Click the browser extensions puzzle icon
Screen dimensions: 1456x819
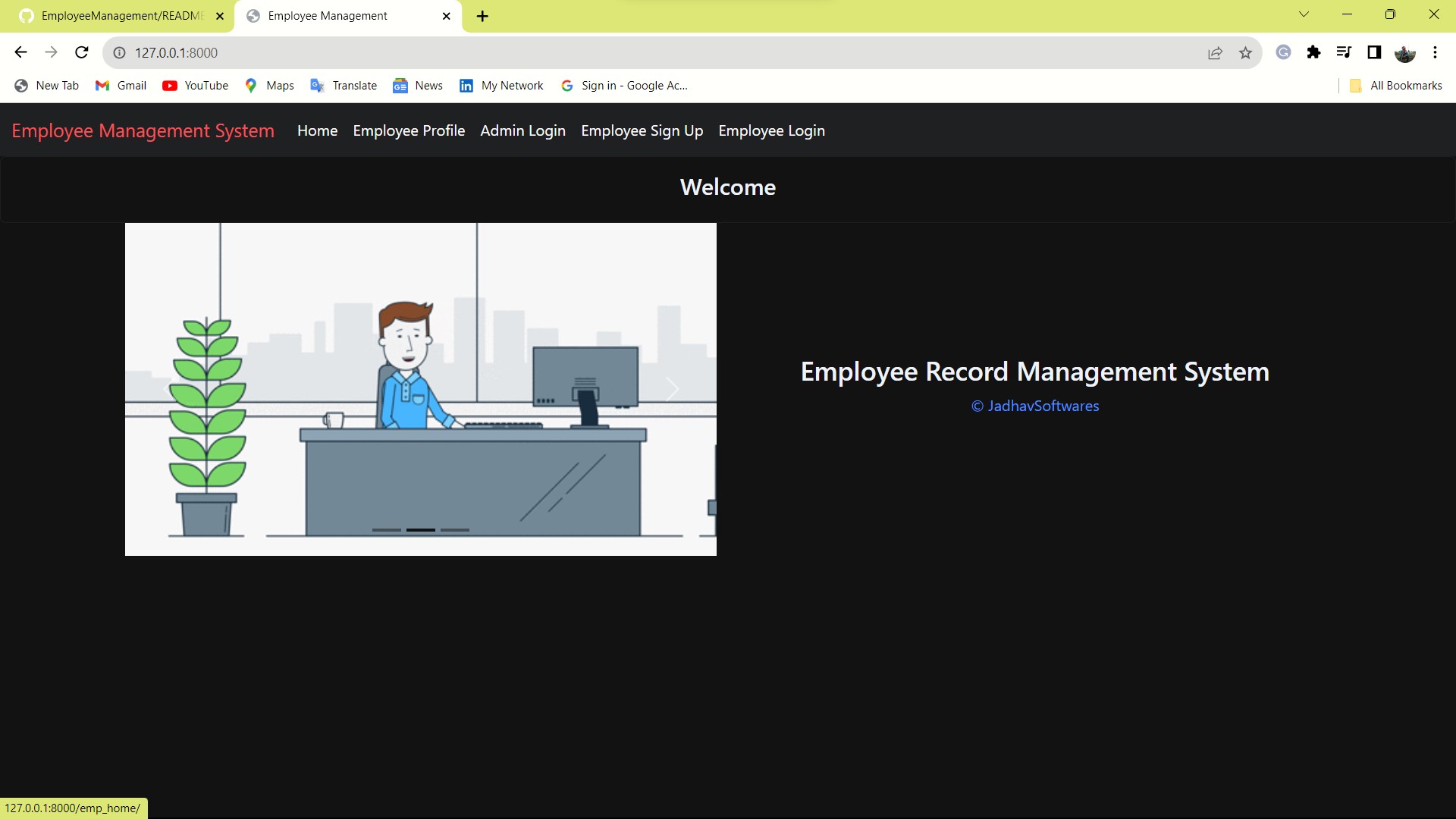(1313, 52)
